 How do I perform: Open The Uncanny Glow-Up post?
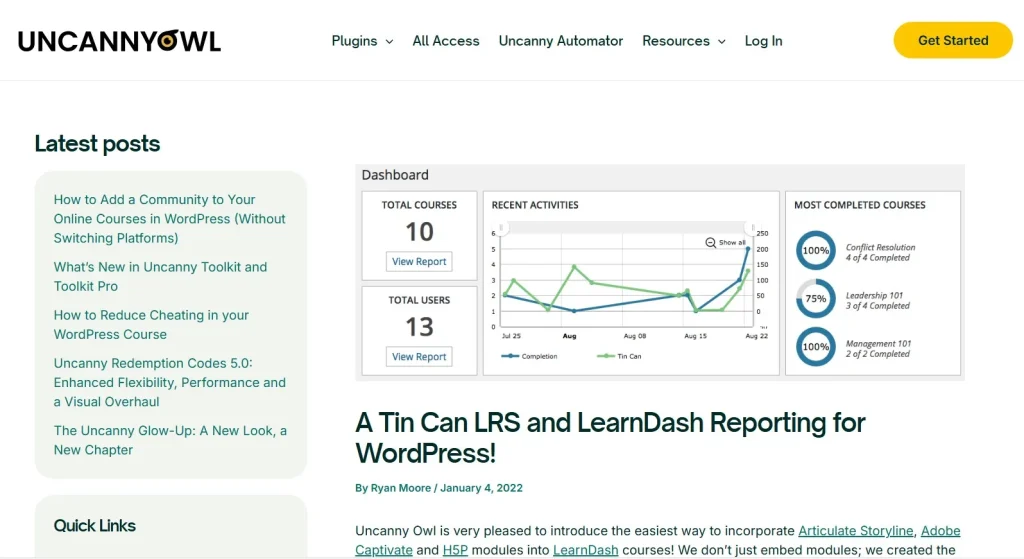170,440
